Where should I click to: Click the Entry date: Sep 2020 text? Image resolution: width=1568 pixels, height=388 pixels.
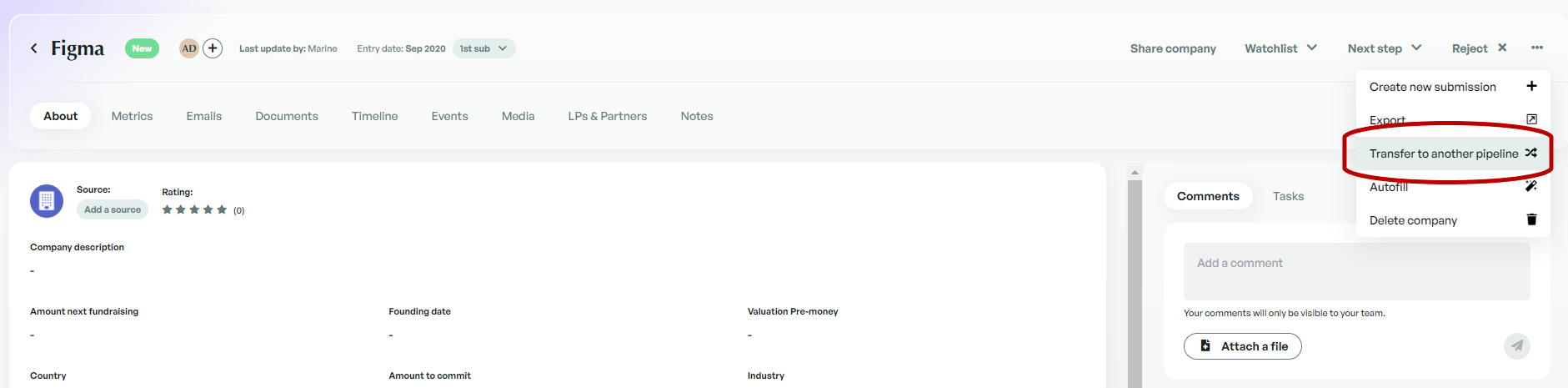[401, 48]
